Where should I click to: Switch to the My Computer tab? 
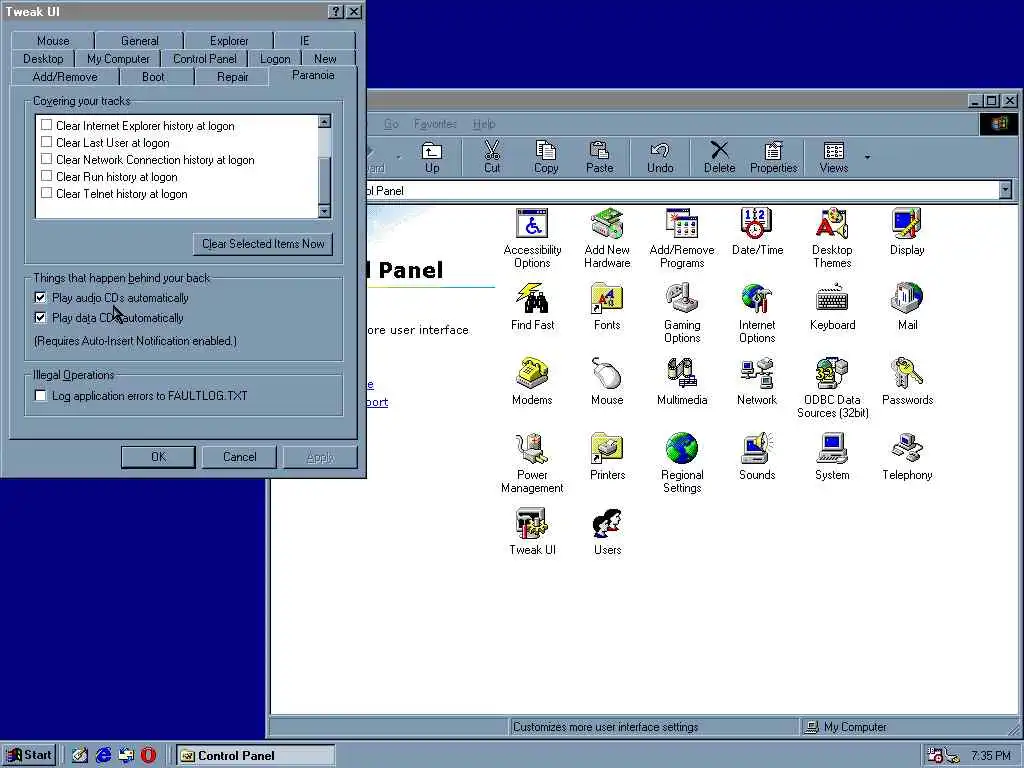tap(118, 59)
